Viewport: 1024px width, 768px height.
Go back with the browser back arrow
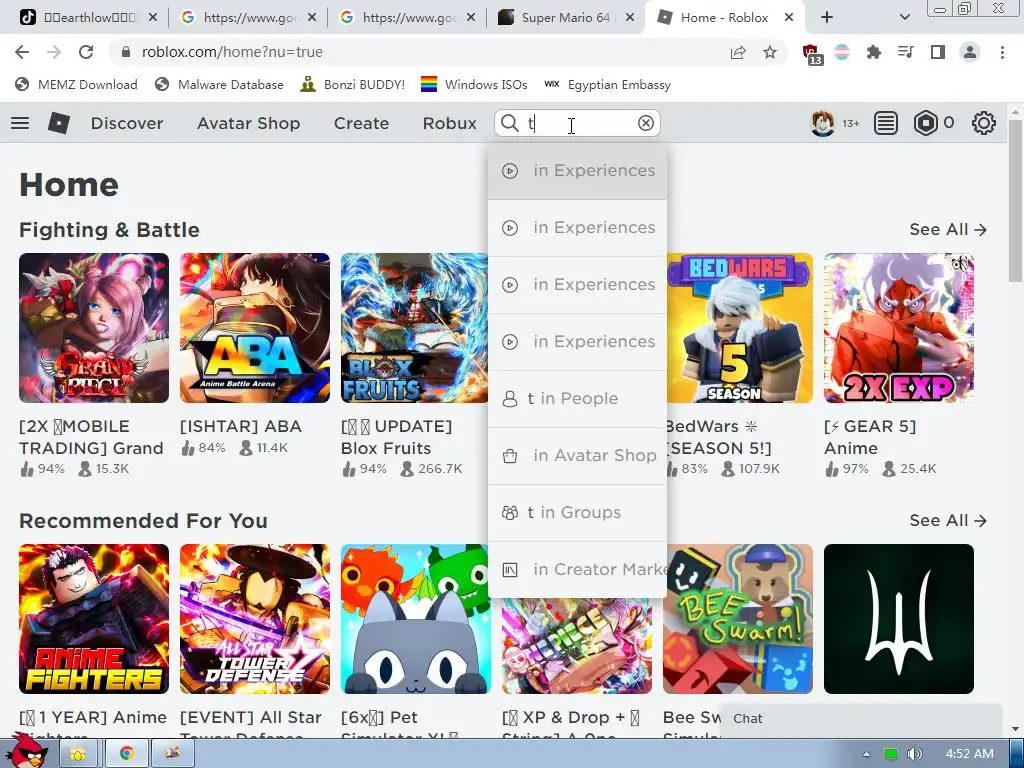pos(22,52)
